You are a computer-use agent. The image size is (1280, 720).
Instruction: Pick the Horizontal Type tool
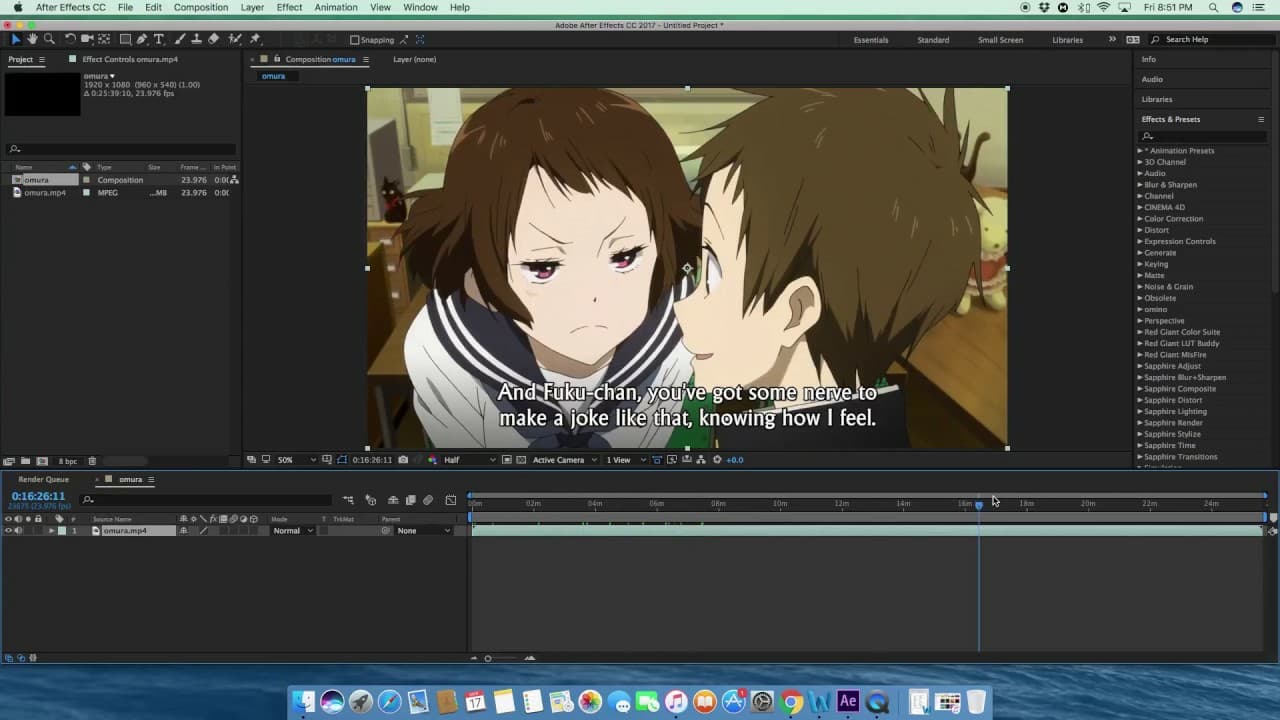click(x=159, y=39)
